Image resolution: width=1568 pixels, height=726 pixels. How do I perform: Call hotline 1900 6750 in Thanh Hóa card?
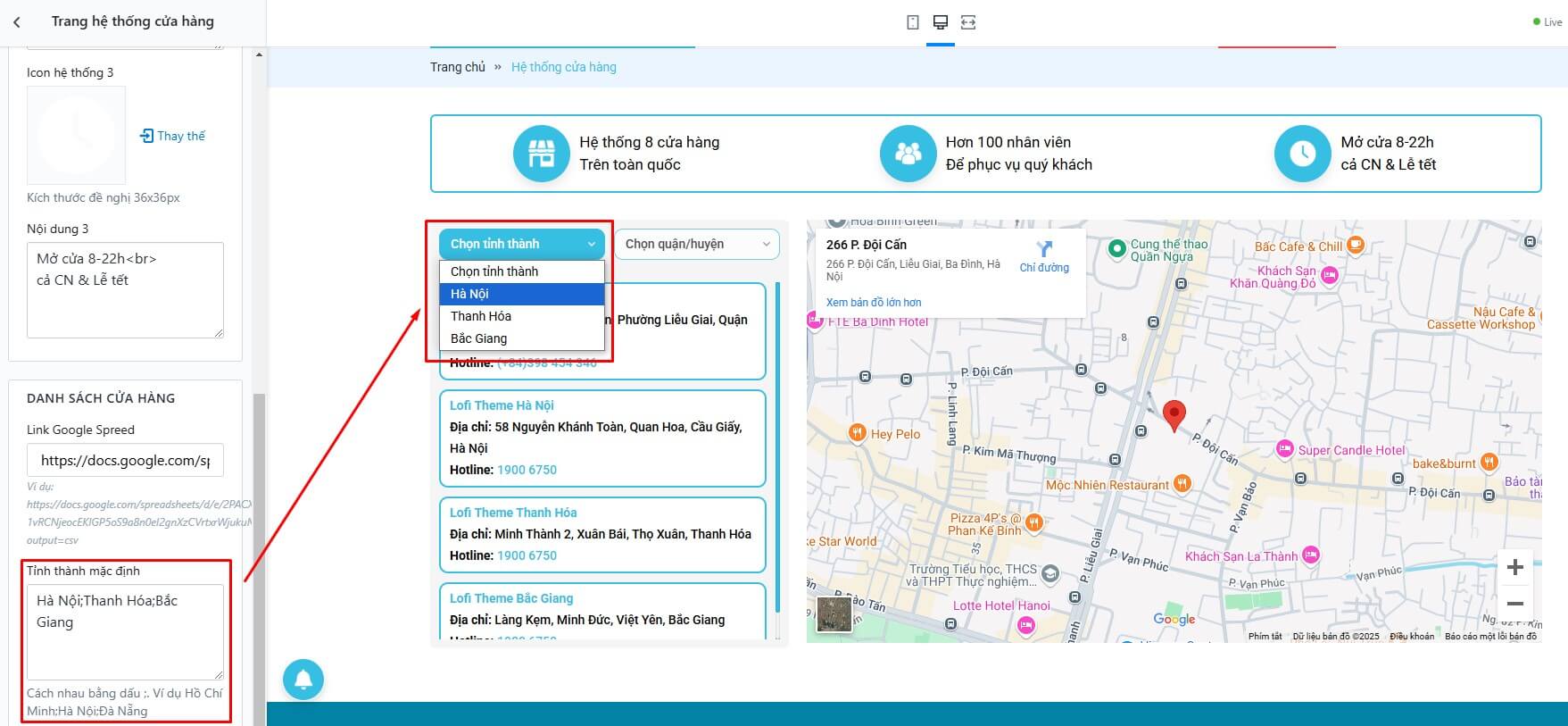coord(527,555)
